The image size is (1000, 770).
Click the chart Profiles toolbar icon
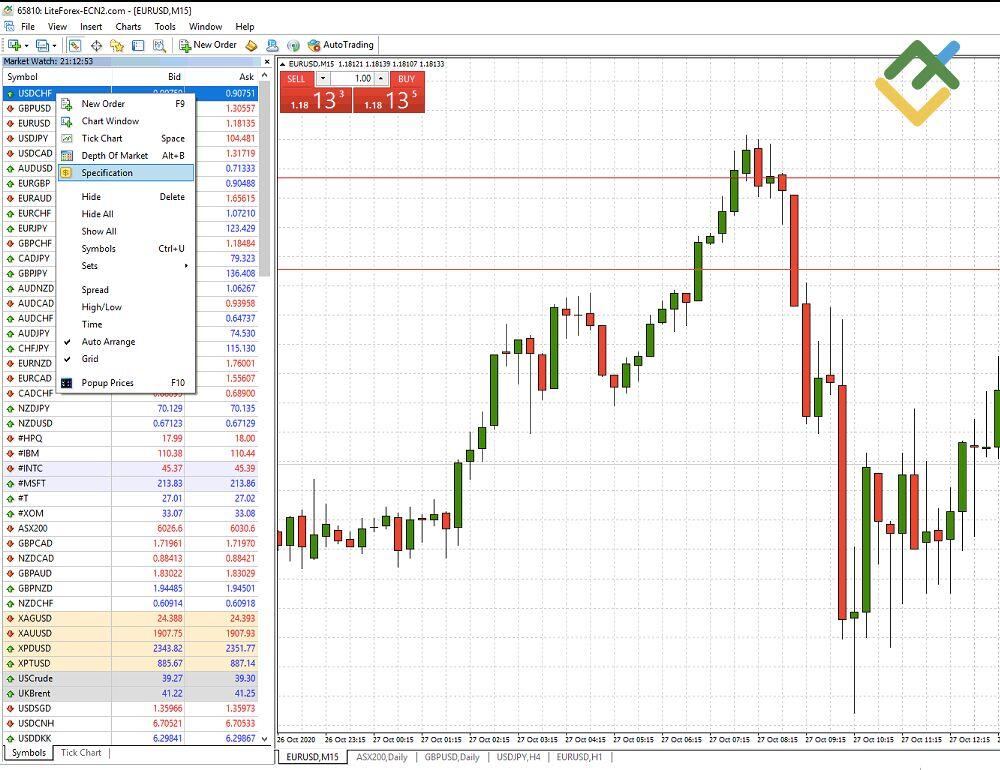(x=42, y=44)
